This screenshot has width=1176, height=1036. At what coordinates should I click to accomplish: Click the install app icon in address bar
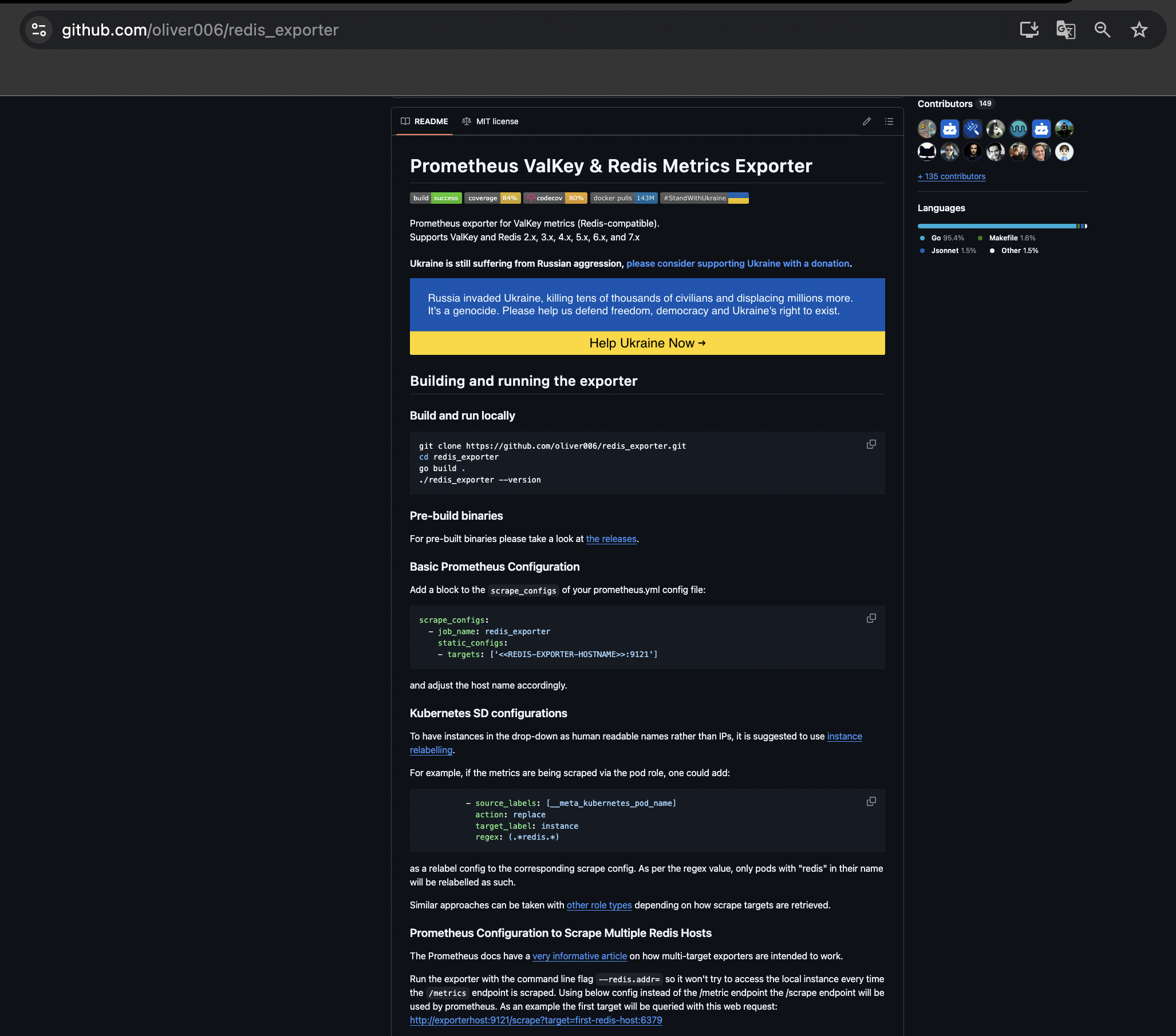click(x=1029, y=29)
